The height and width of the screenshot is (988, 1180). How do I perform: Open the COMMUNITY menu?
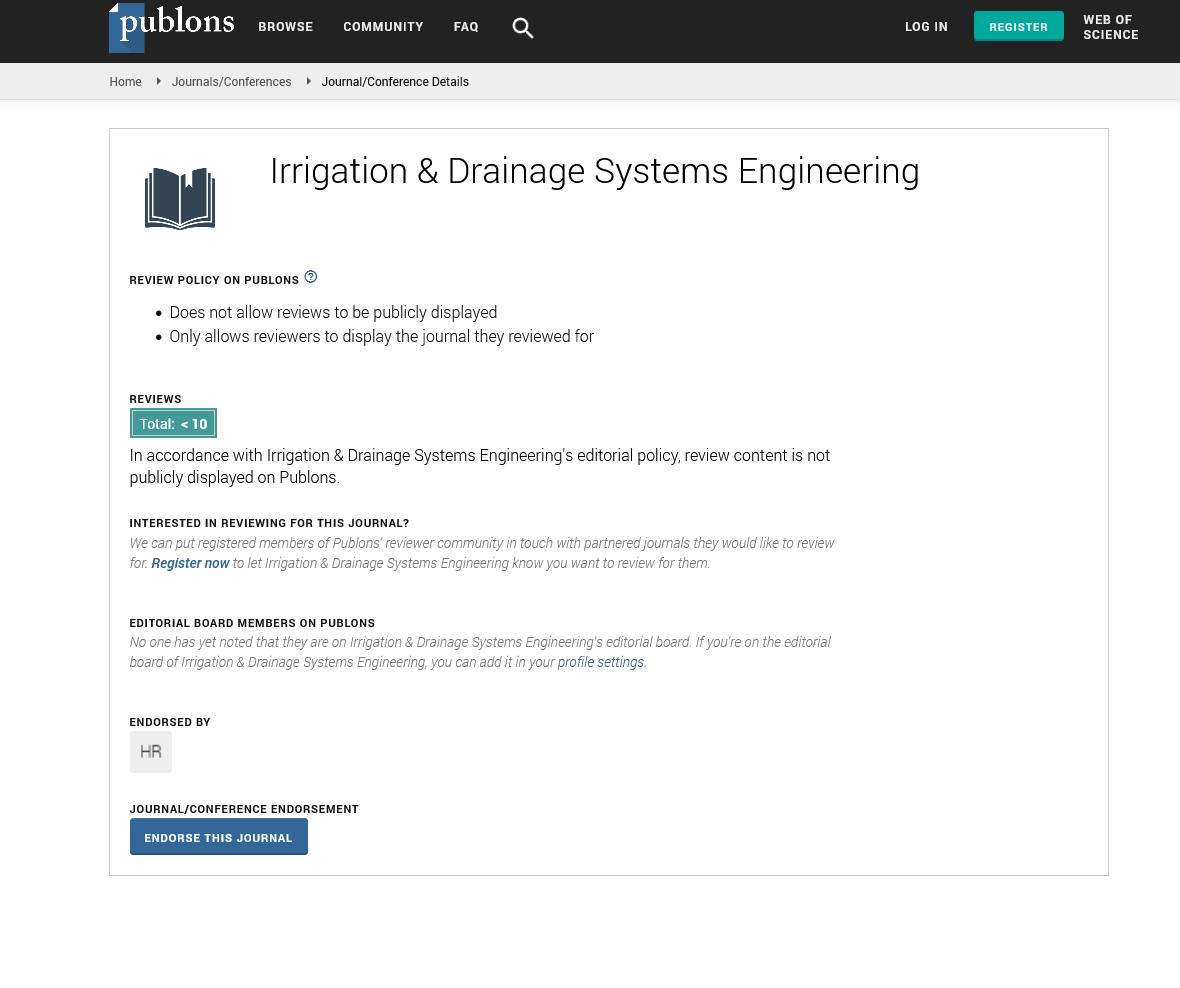click(383, 27)
